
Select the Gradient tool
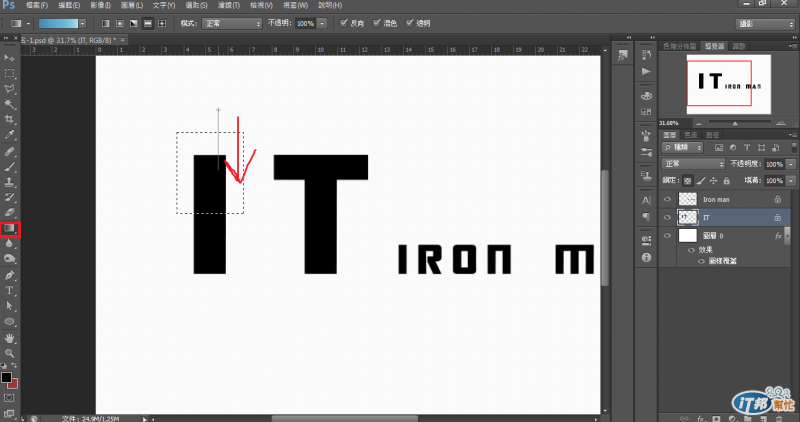[x=9, y=229]
